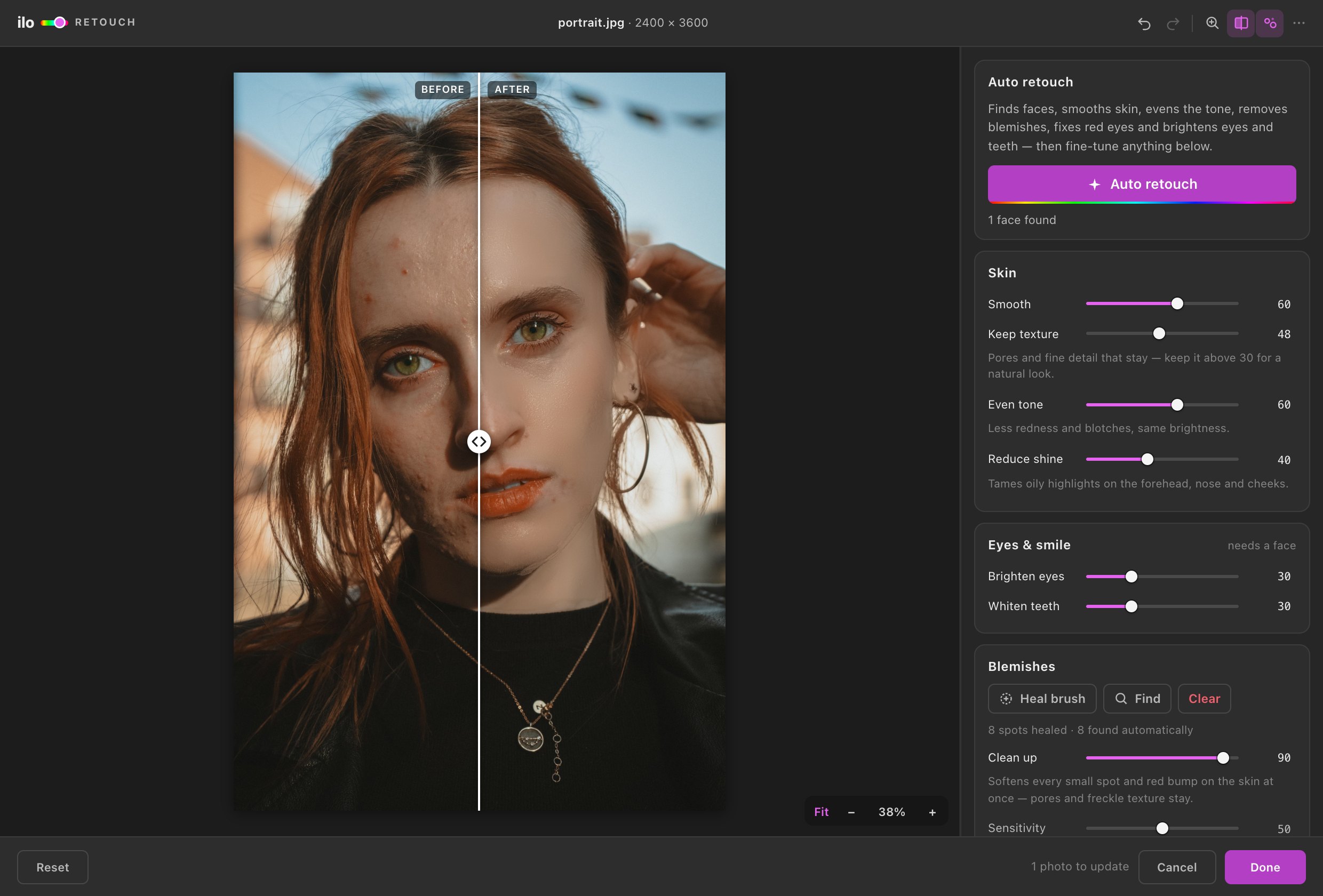The height and width of the screenshot is (896, 1323).
Task: Click the Reduce shine slider thumb
Action: pyautogui.click(x=1147, y=459)
